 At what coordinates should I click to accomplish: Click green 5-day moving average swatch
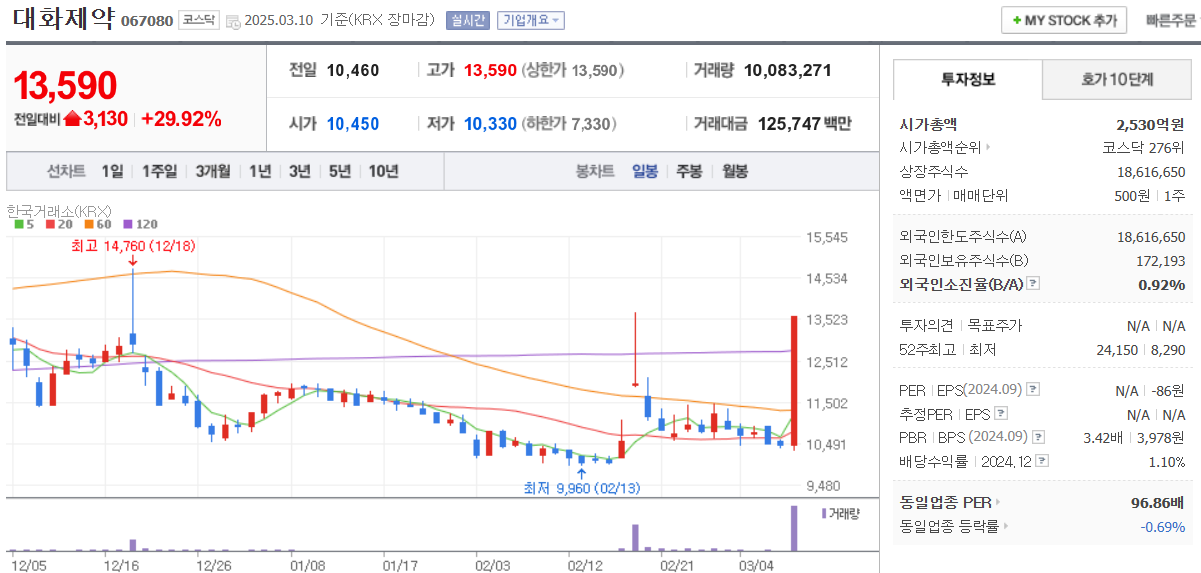tap(19, 225)
